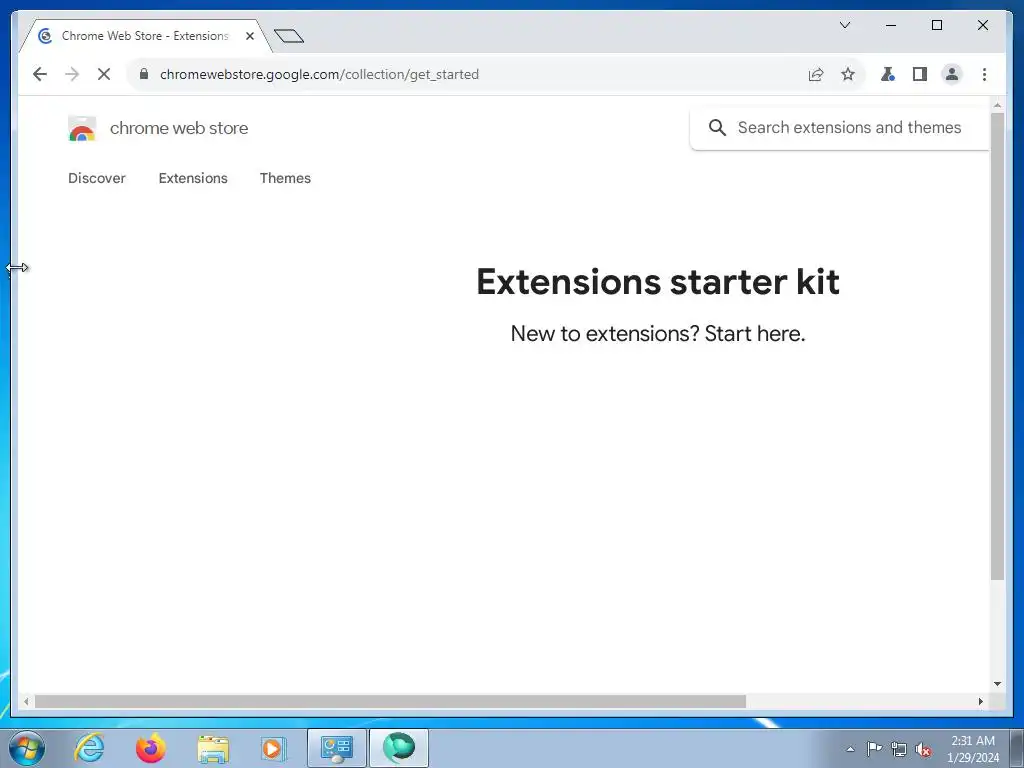Open Chrome's three-dot menu

(x=984, y=74)
